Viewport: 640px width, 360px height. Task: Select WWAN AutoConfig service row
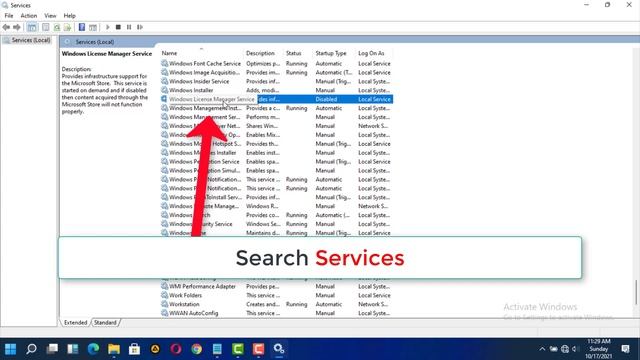276,313
